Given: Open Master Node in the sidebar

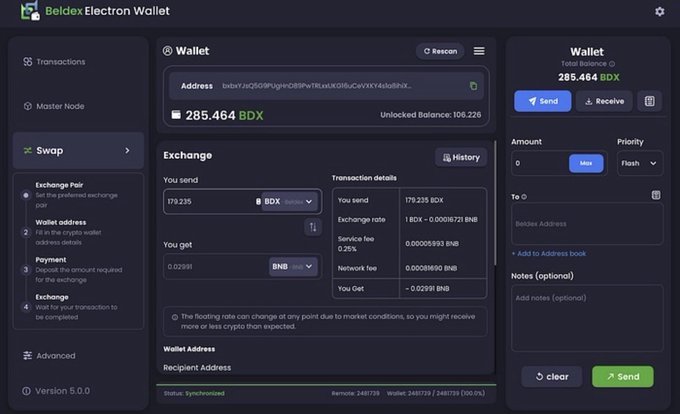Looking at the screenshot, I should (54, 106).
